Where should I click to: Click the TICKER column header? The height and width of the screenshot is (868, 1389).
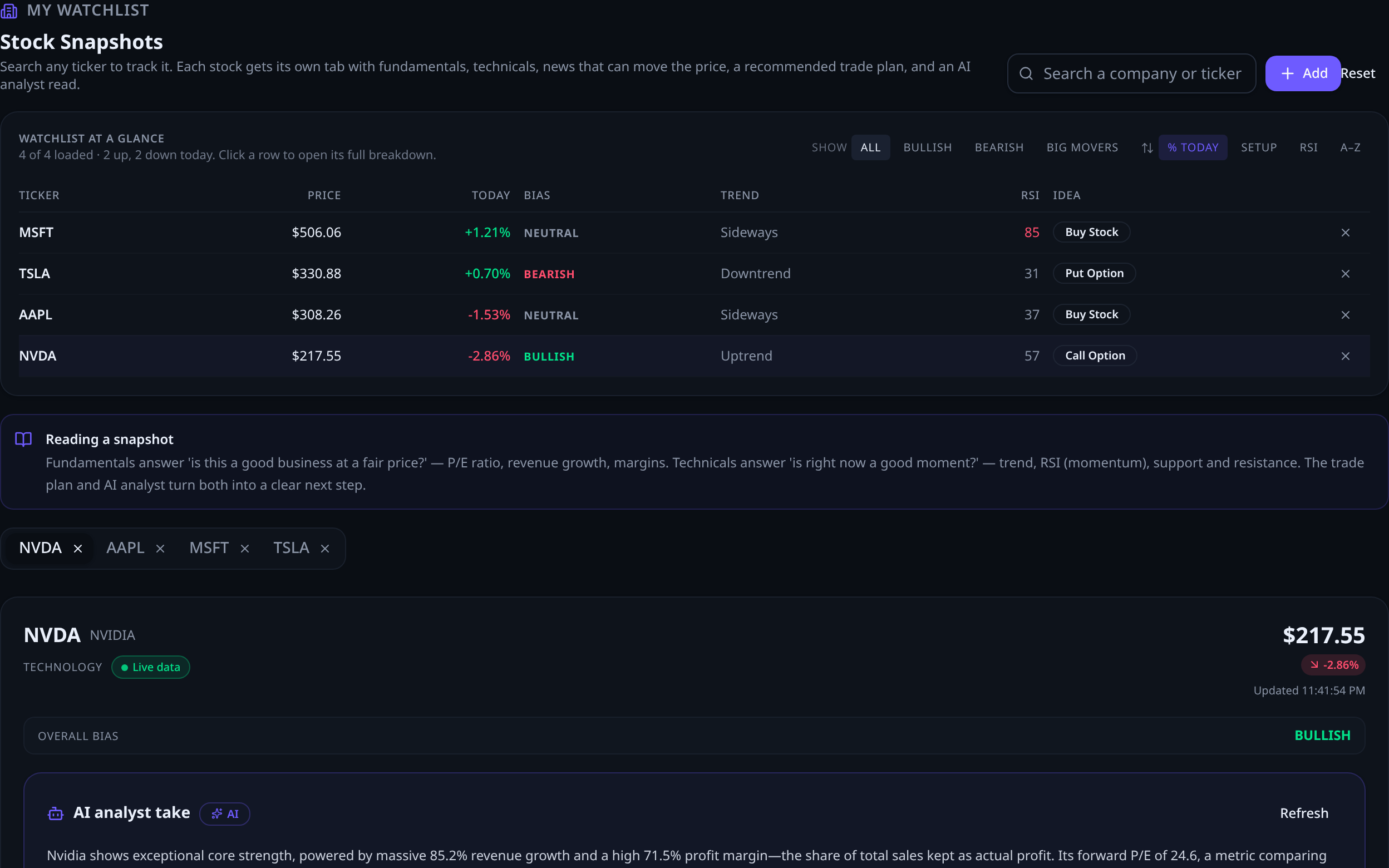tap(39, 195)
